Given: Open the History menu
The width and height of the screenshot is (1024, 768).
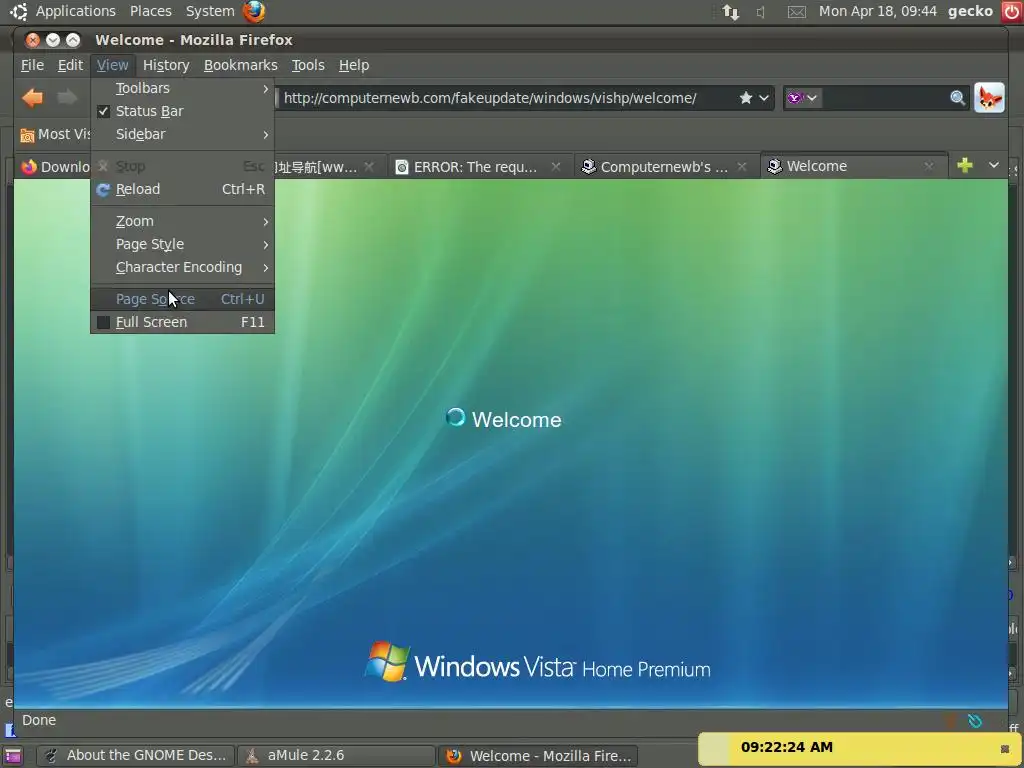Looking at the screenshot, I should [x=166, y=65].
